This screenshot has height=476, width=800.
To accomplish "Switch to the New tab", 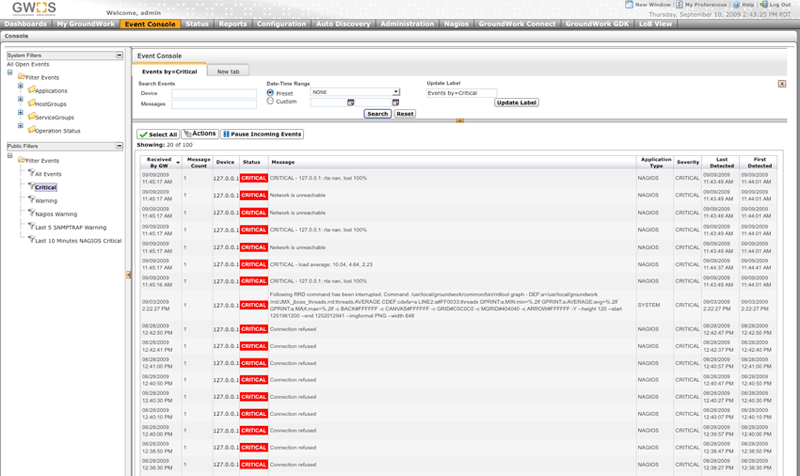I will click(228, 71).
